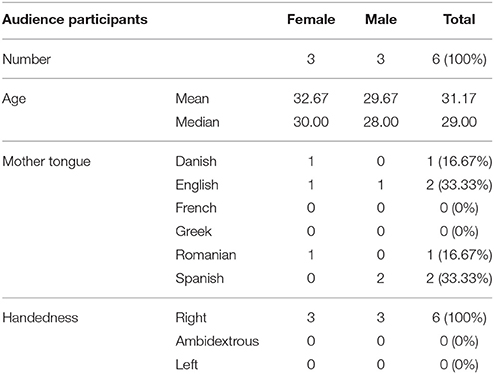Select the French language label
The height and width of the screenshot is (374, 494).
tap(196, 208)
